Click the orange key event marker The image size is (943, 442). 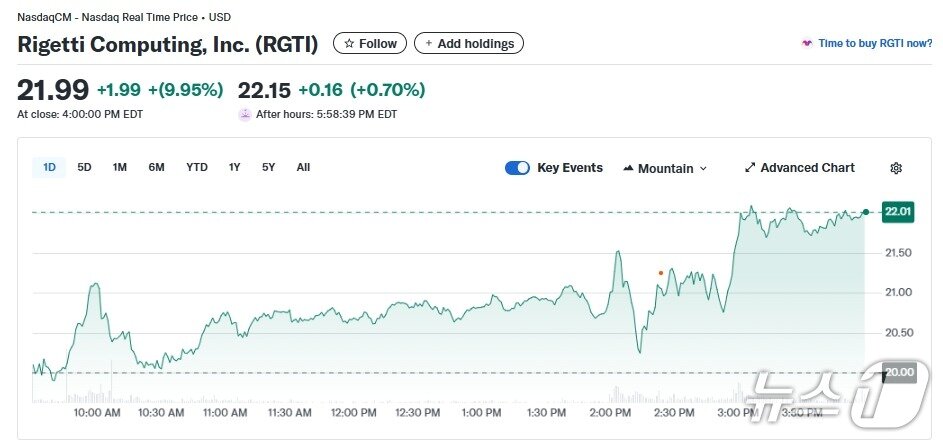click(x=660, y=272)
